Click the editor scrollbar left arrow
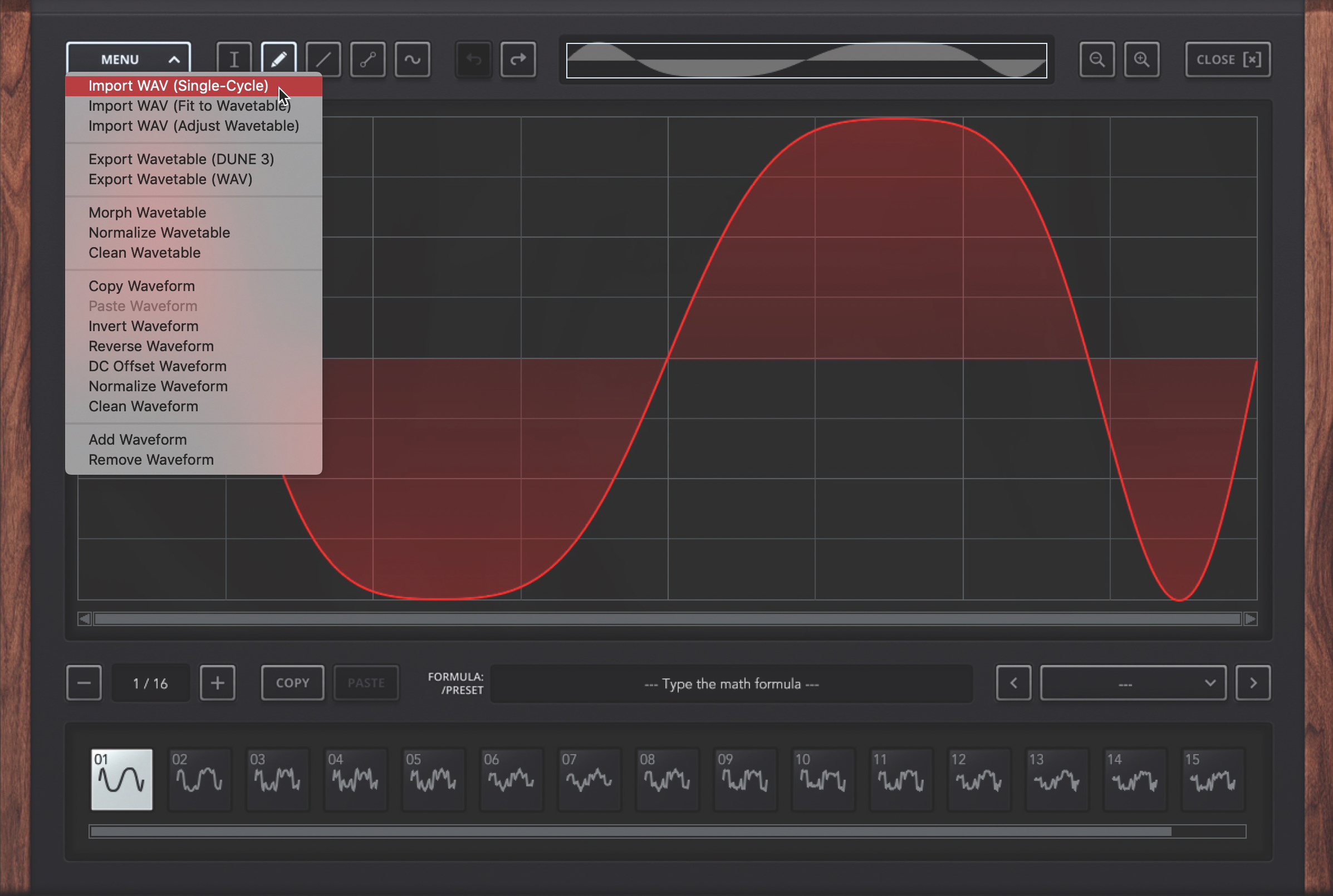The height and width of the screenshot is (896, 1333). pos(85,619)
